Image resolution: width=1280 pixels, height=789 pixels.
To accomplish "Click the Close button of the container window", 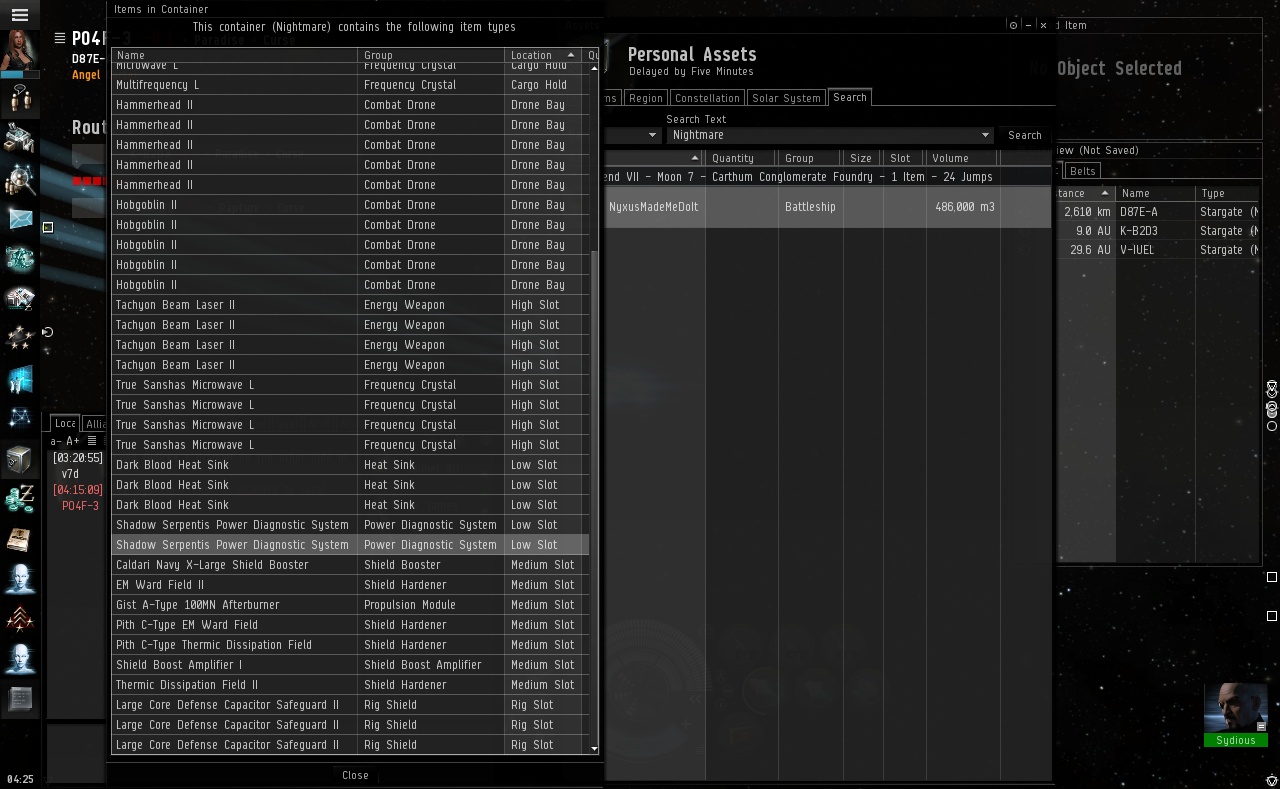I will coord(355,775).
